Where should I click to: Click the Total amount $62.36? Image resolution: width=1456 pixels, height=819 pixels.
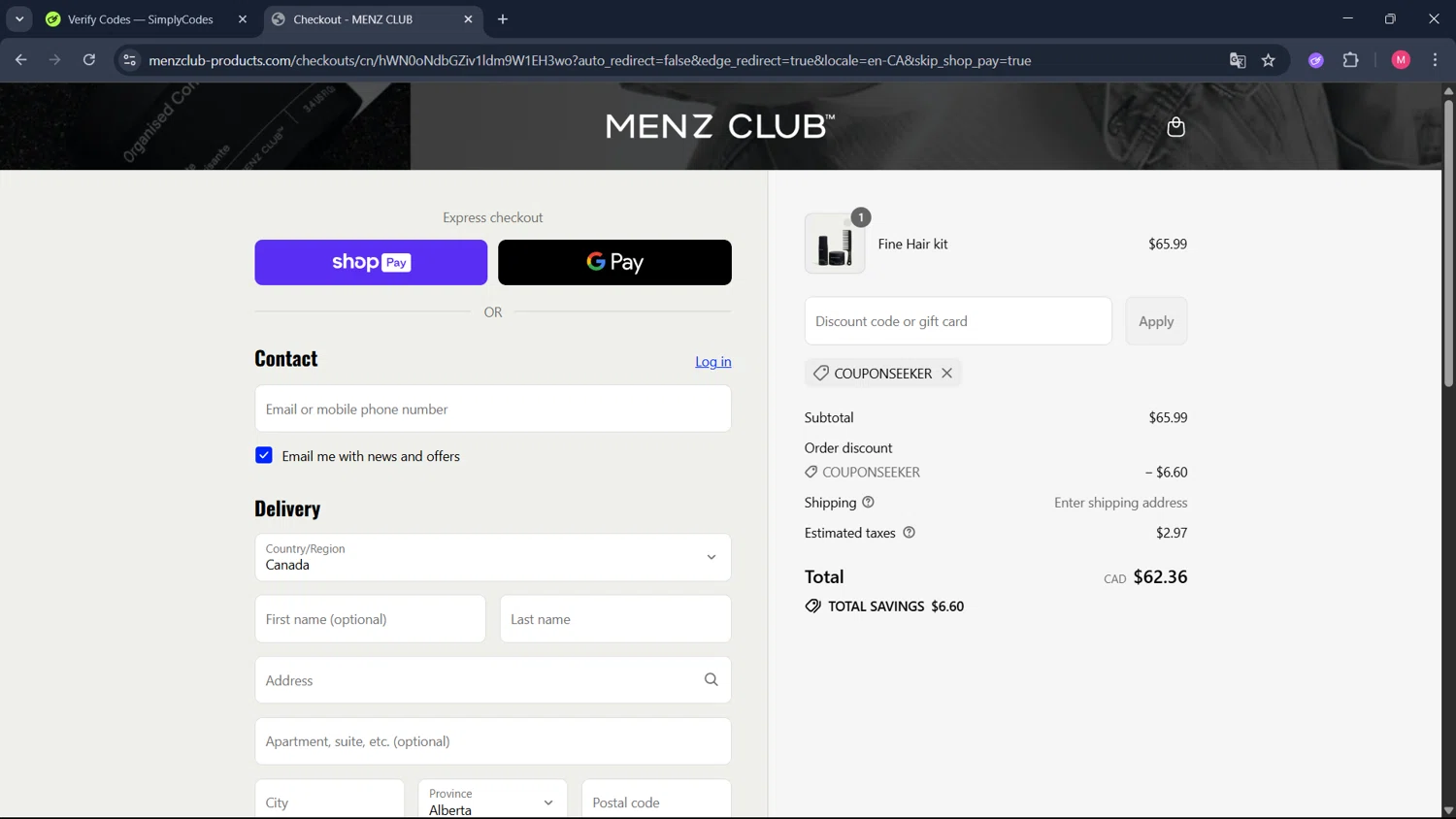[1160, 576]
